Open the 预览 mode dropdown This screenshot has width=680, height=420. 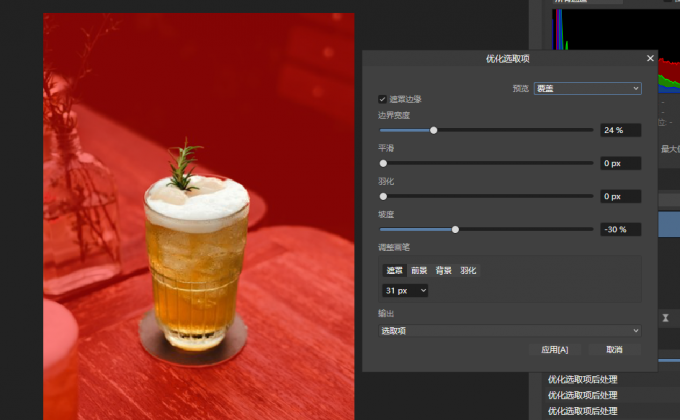588,89
